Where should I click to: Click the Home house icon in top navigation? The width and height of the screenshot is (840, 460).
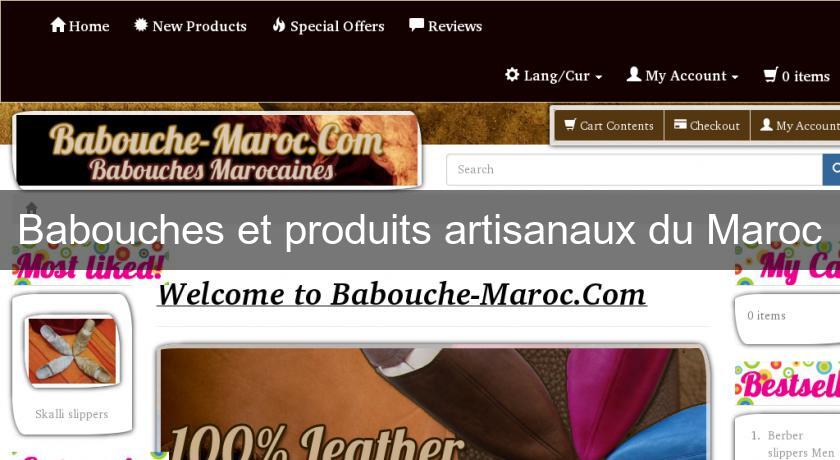coord(58,25)
